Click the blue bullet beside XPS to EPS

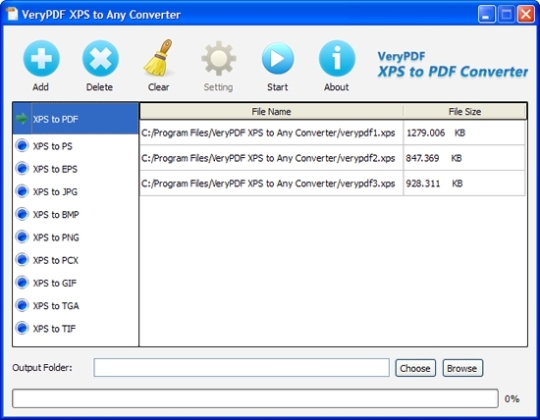click(x=22, y=169)
